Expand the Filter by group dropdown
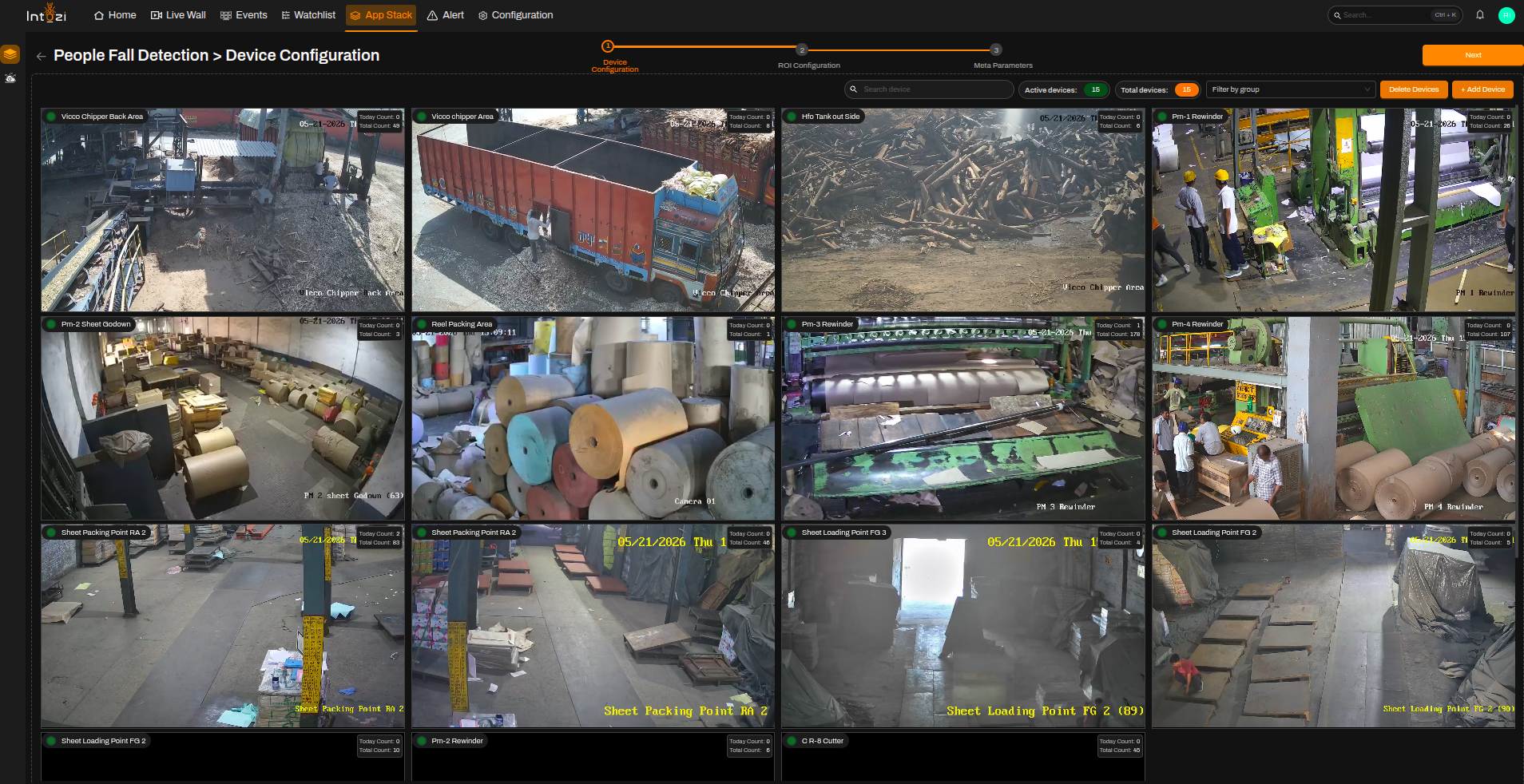This screenshot has height=784, width=1524. pos(1291,89)
